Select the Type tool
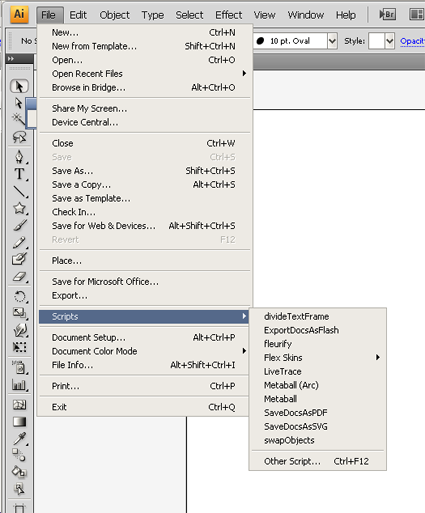The width and height of the screenshot is (425, 513). pyautogui.click(x=19, y=174)
